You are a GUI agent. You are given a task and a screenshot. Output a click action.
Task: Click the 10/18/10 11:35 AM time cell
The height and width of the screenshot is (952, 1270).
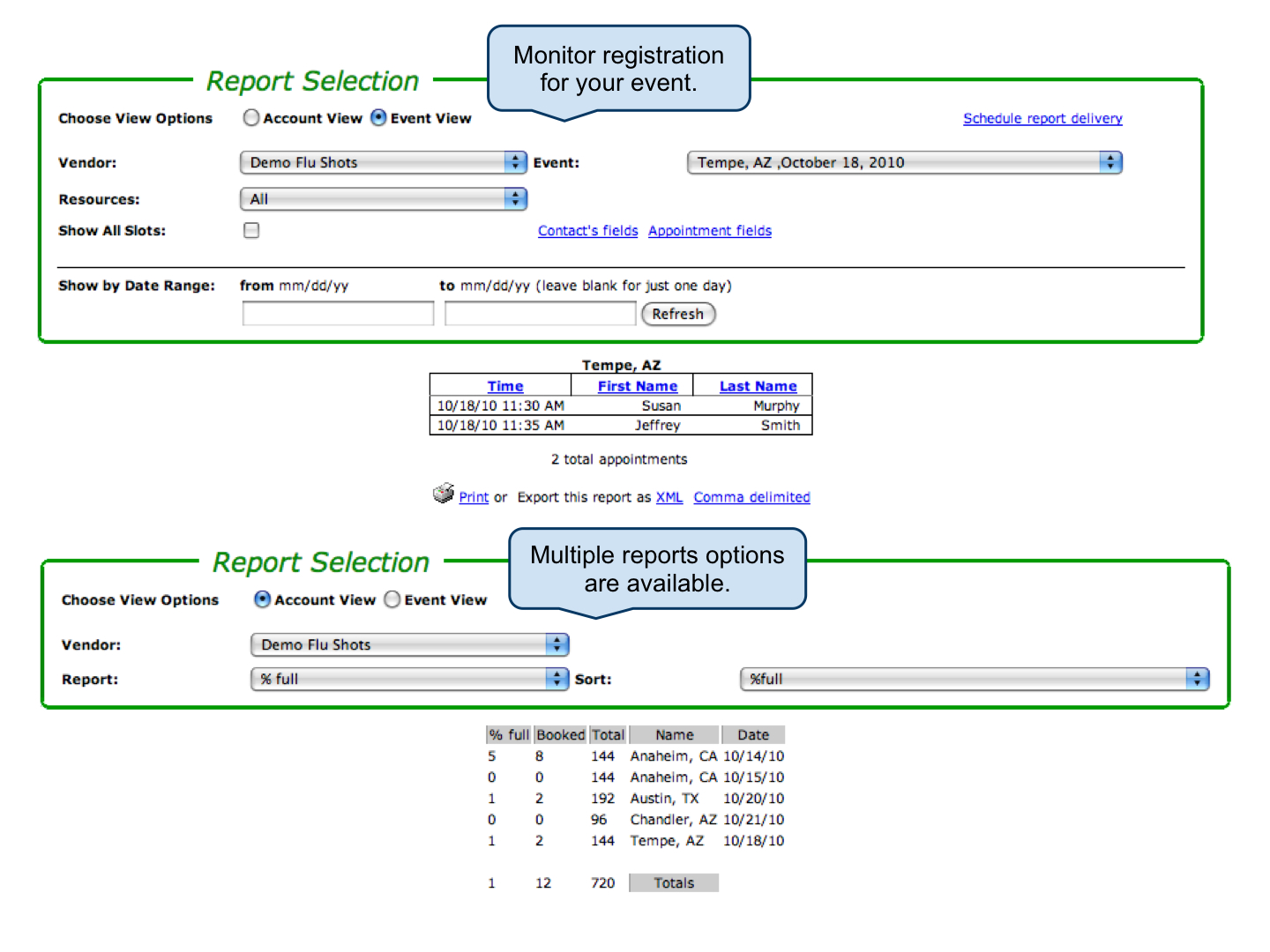coord(501,425)
